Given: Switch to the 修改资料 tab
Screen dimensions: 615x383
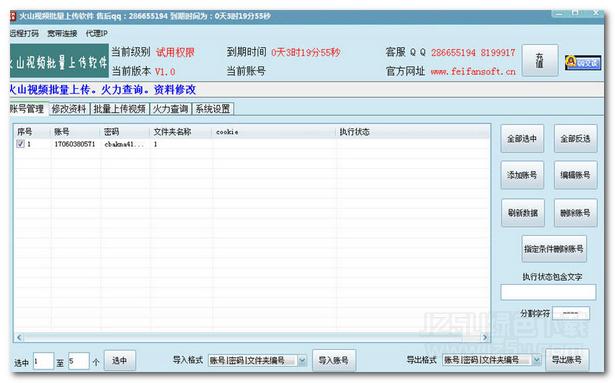Looking at the screenshot, I should tap(69, 109).
